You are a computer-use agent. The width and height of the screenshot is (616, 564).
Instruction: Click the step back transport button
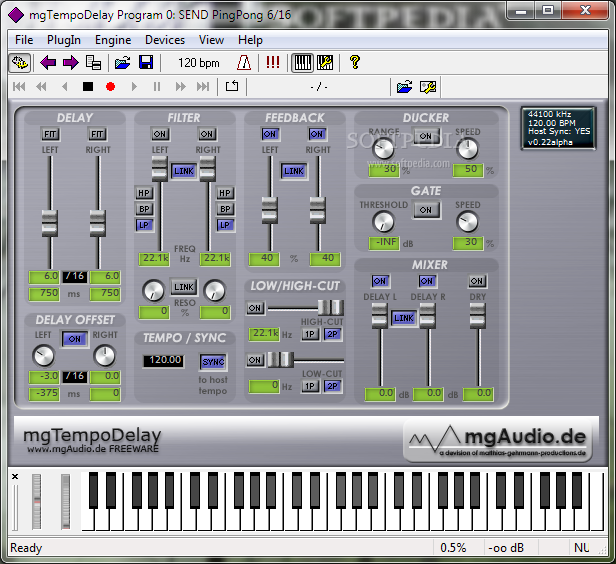65,87
